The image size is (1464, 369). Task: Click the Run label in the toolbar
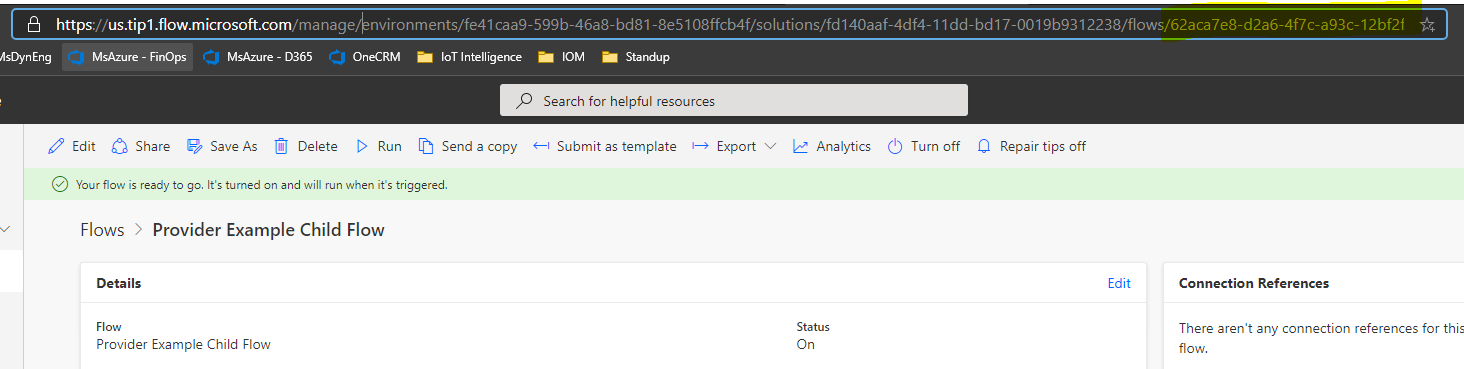click(390, 146)
